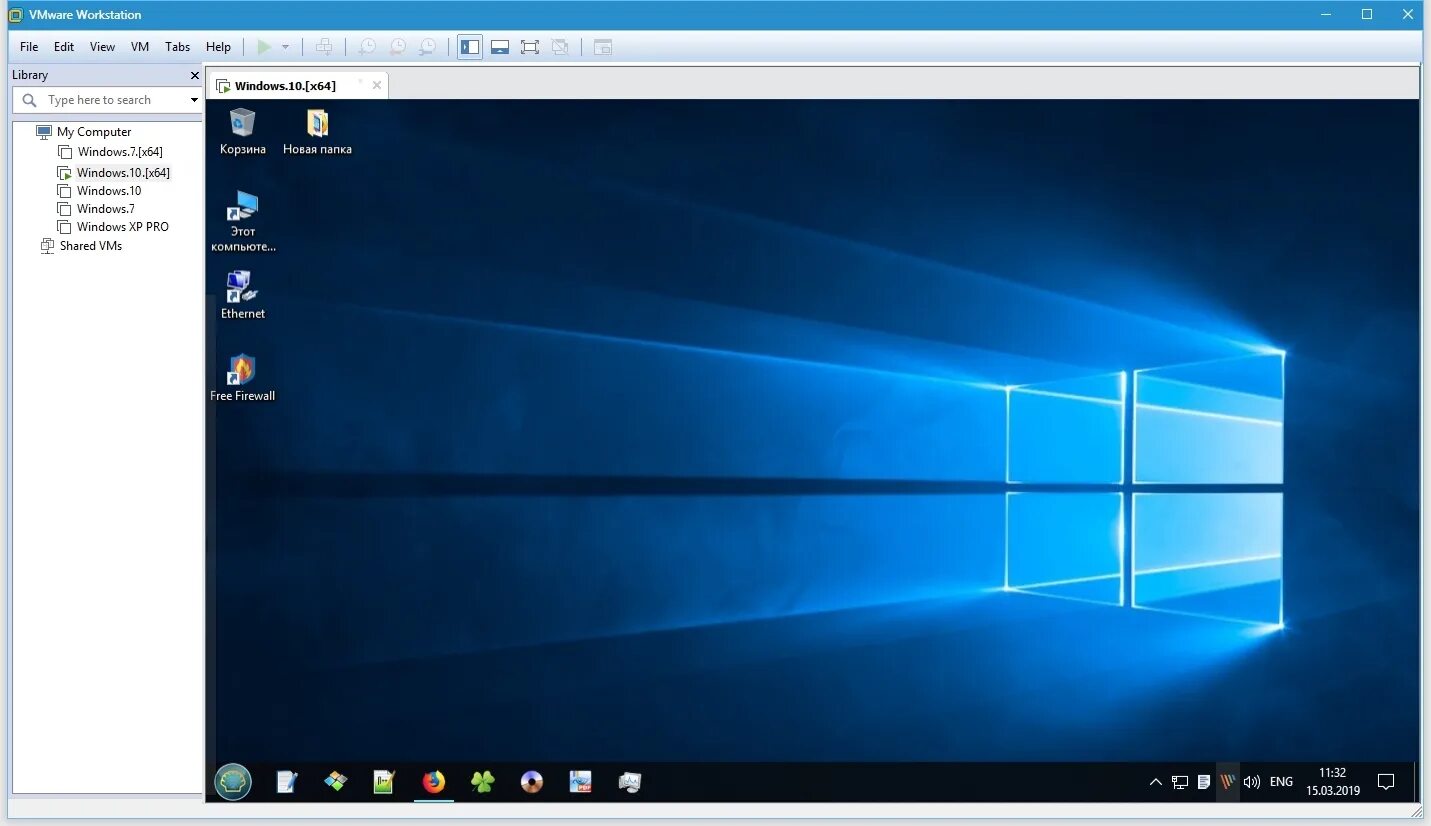Open the guest notification center icon
1431x826 pixels.
pyautogui.click(x=1386, y=782)
